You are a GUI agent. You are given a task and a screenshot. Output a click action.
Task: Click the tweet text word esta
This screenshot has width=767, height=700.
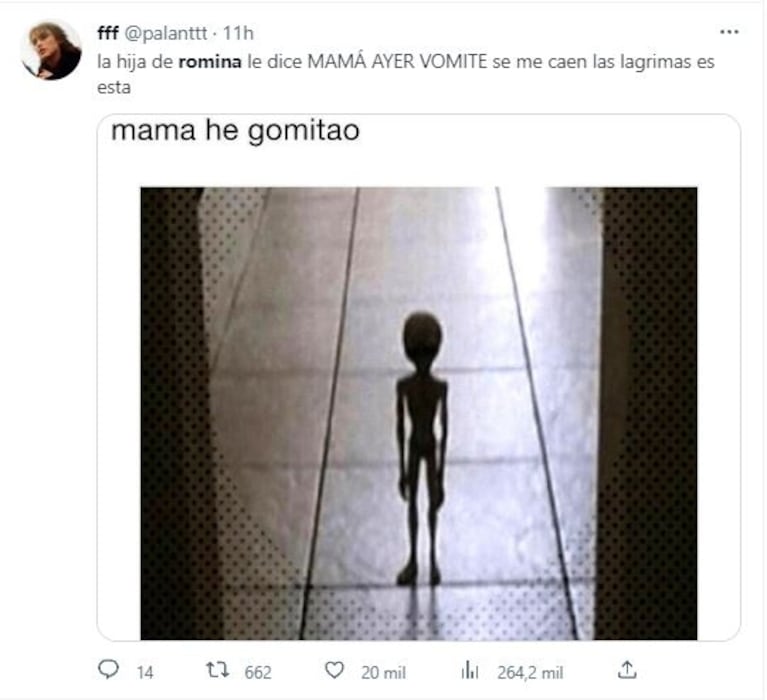(x=114, y=88)
